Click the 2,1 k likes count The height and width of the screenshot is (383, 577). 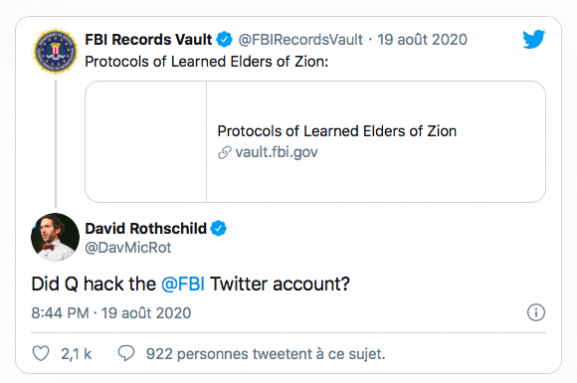76,354
